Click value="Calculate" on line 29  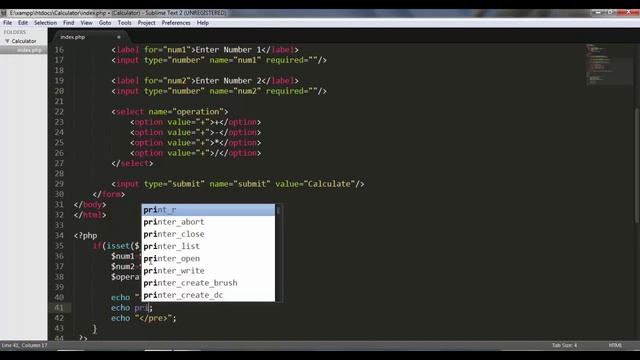pyautogui.click(x=315, y=184)
